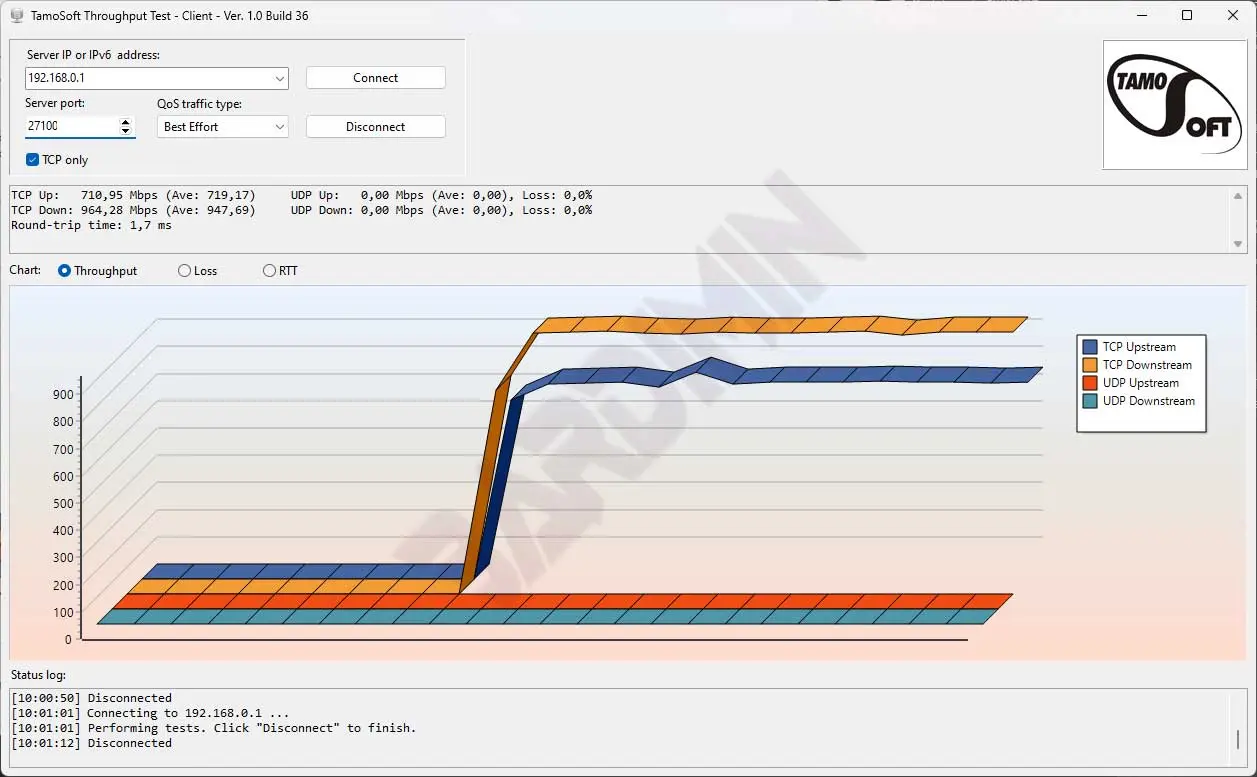Click the TCP Upstream blue legend swatch
Image resolution: width=1257 pixels, height=777 pixels.
1090,347
